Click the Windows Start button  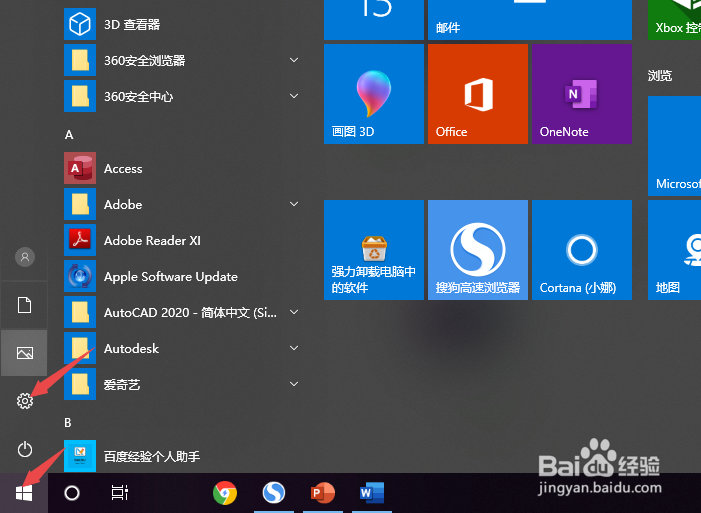point(24,493)
